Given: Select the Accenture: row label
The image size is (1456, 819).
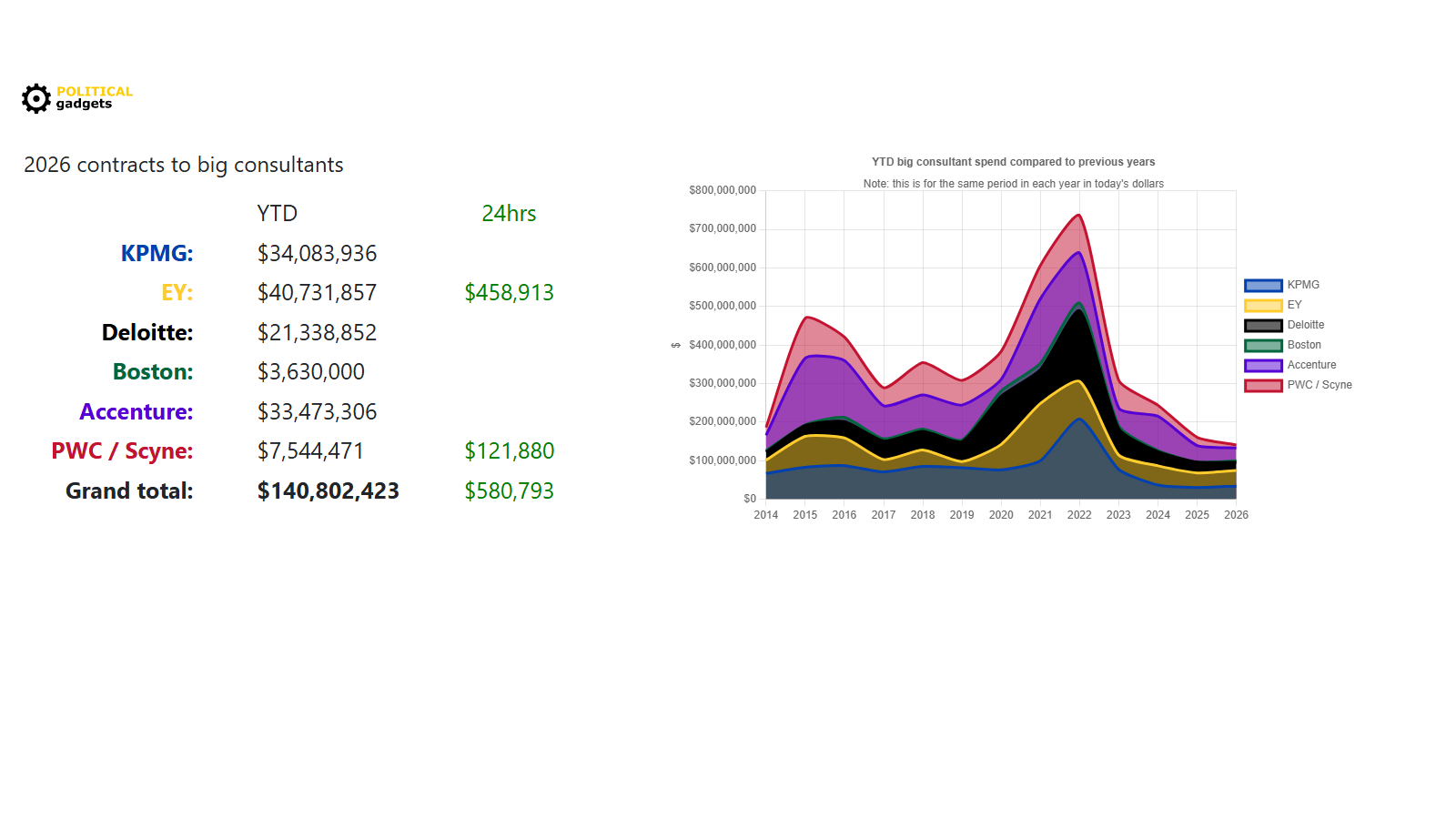Looking at the screenshot, I should coord(136,411).
